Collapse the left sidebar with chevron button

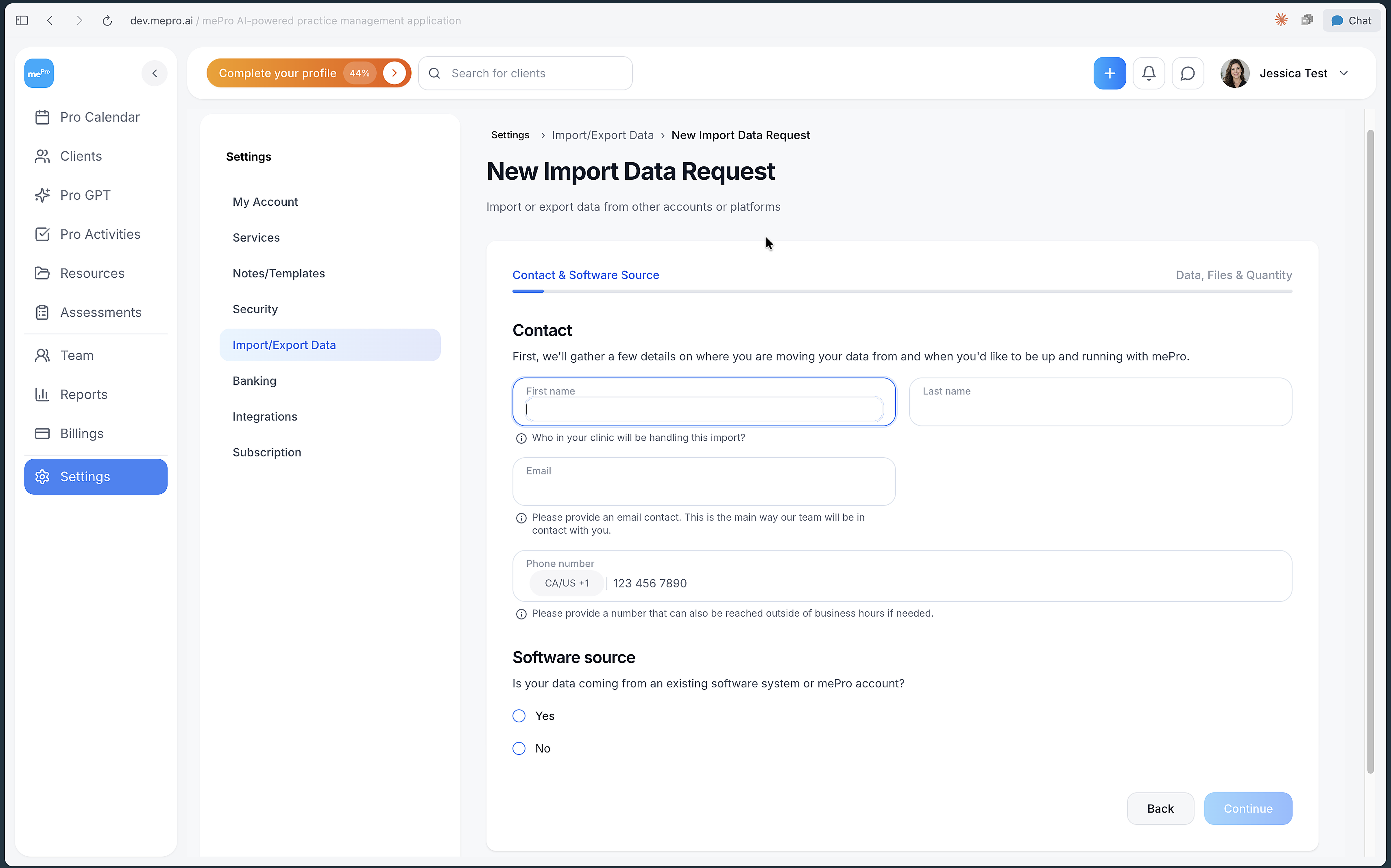point(154,73)
